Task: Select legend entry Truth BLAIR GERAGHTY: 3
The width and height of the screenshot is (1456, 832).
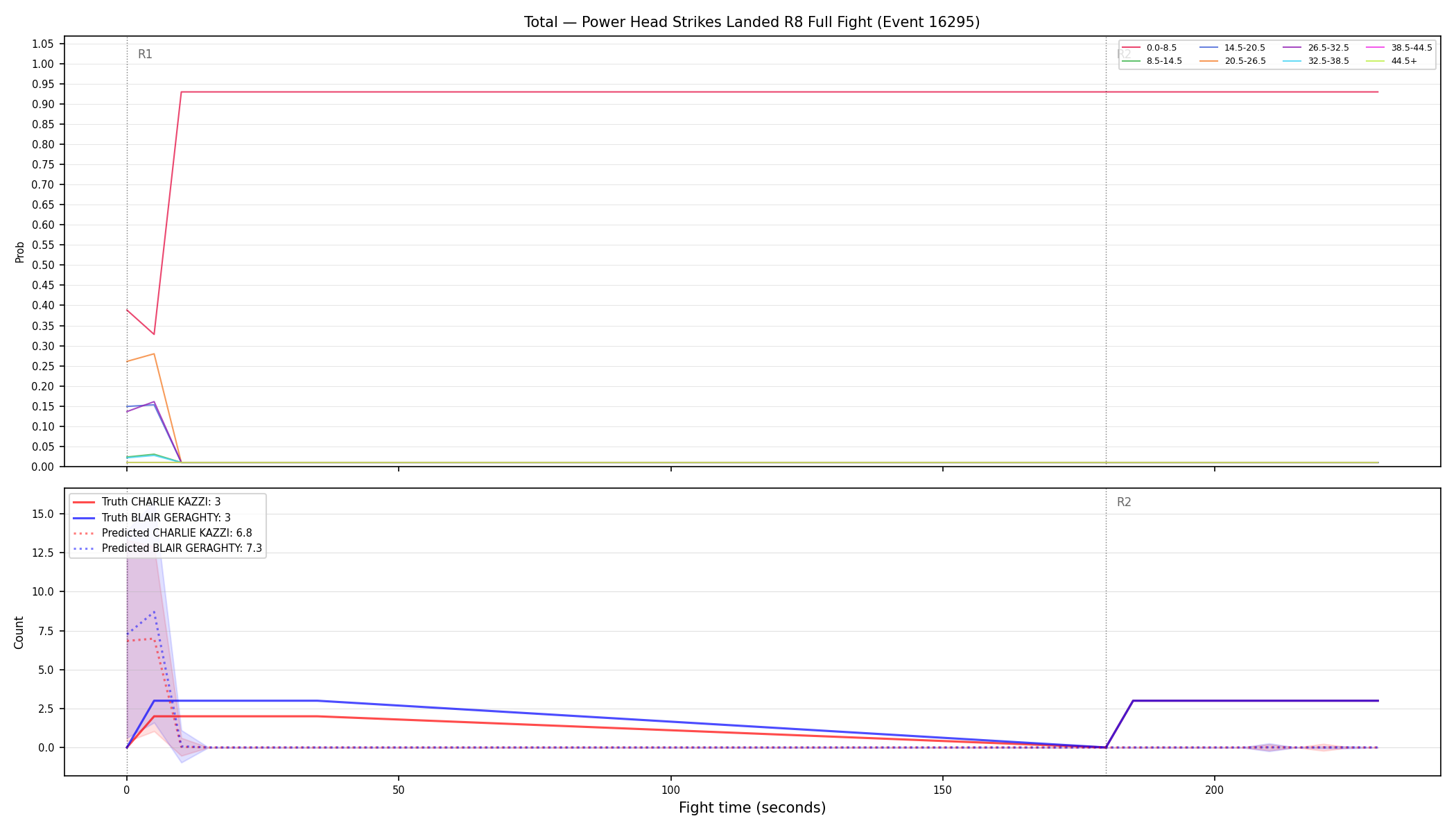Action: click(151, 517)
